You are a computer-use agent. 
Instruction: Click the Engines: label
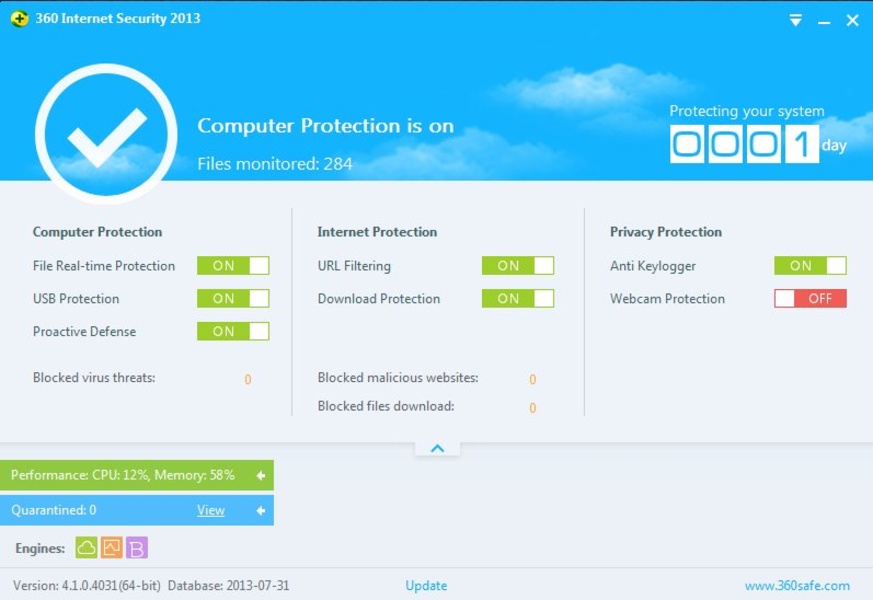tap(40, 548)
